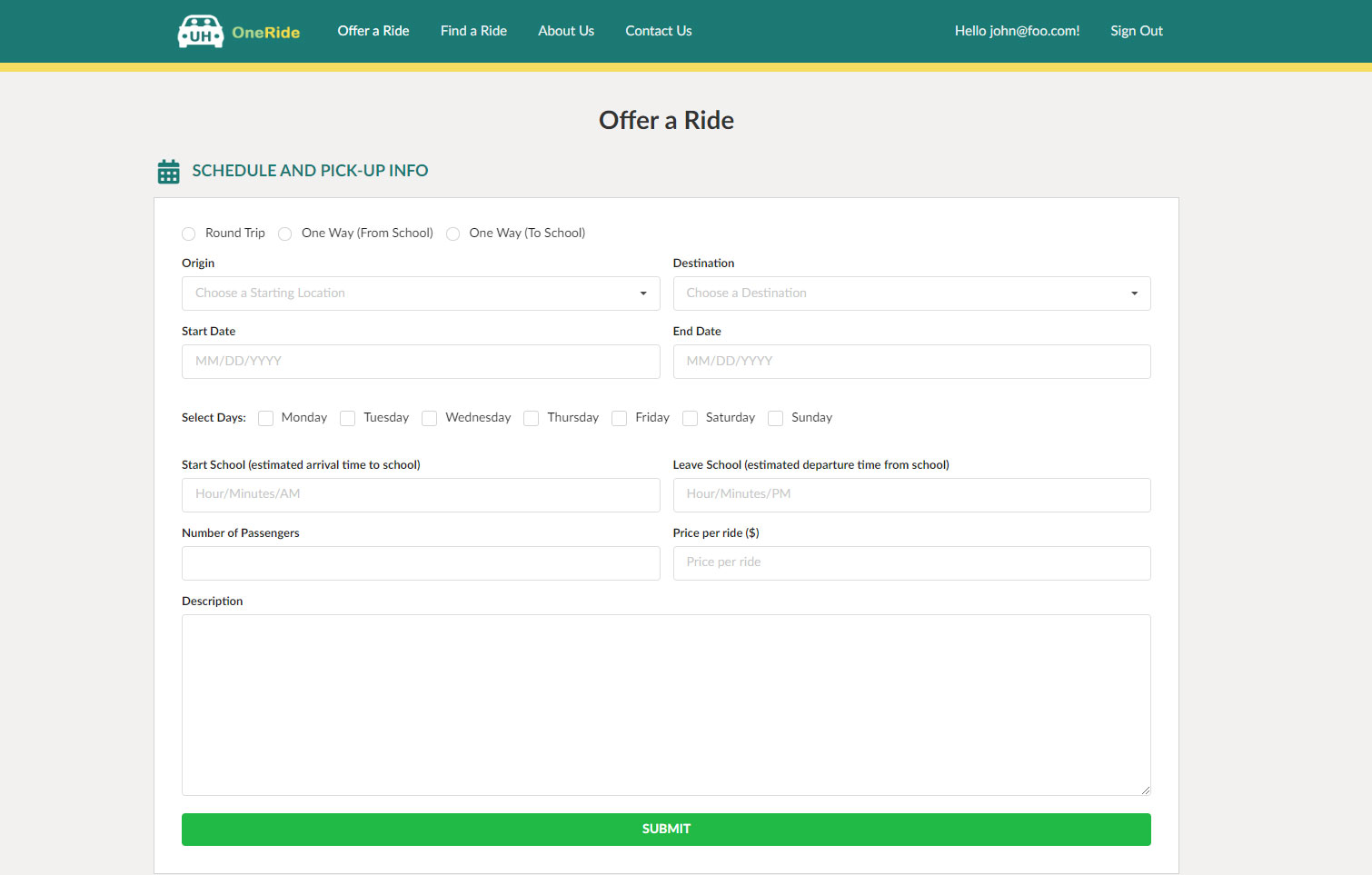Image resolution: width=1372 pixels, height=875 pixels.
Task: Select One Way (To School) radio button
Action: [452, 234]
